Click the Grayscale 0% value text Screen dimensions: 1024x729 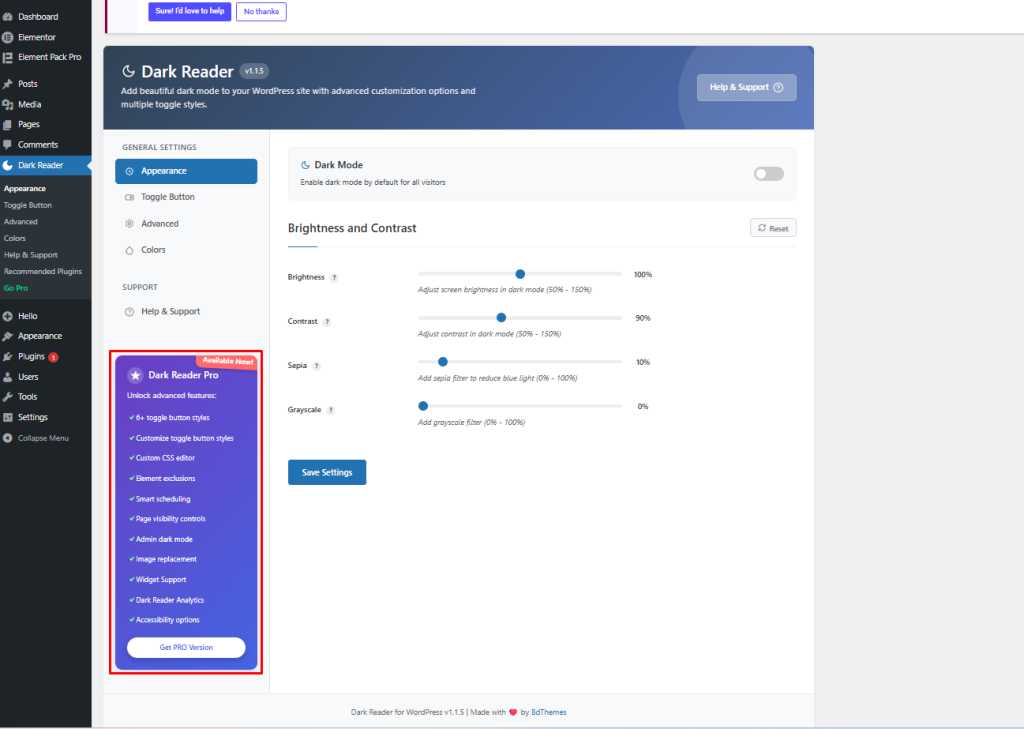(643, 407)
